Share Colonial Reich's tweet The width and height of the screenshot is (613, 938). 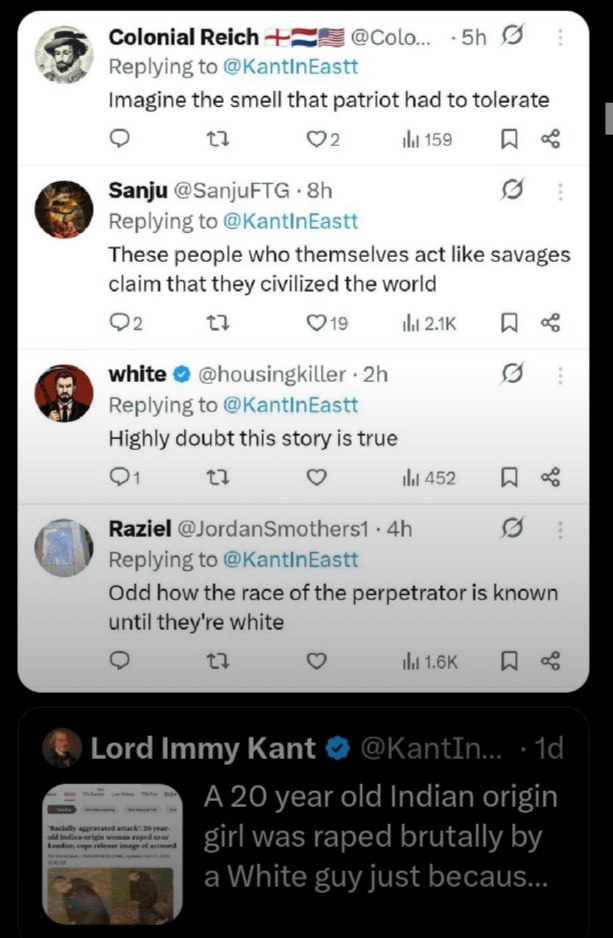point(550,139)
